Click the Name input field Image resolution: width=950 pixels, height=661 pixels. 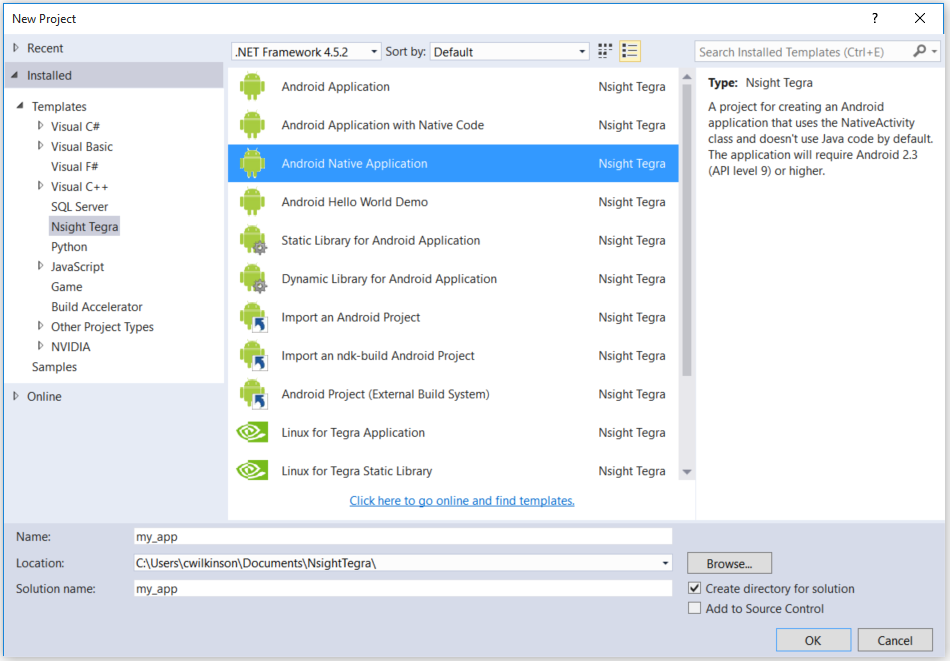coord(403,537)
